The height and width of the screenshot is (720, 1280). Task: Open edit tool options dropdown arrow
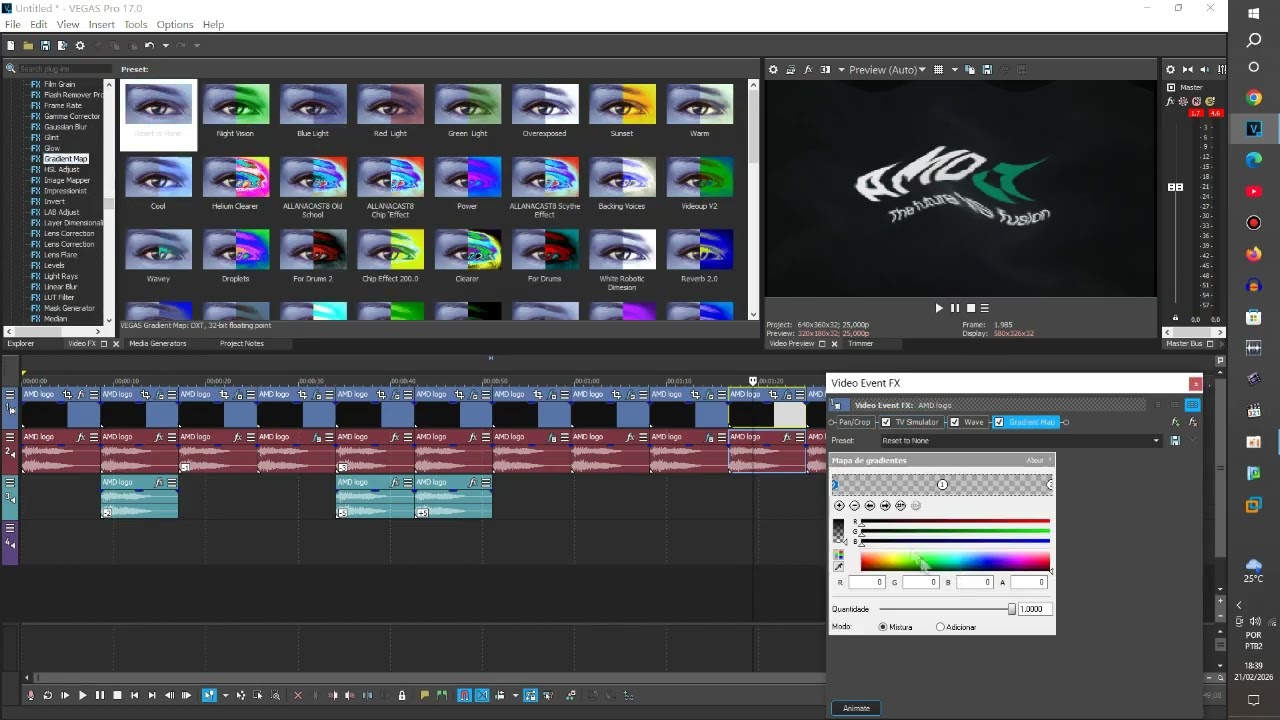pos(225,695)
